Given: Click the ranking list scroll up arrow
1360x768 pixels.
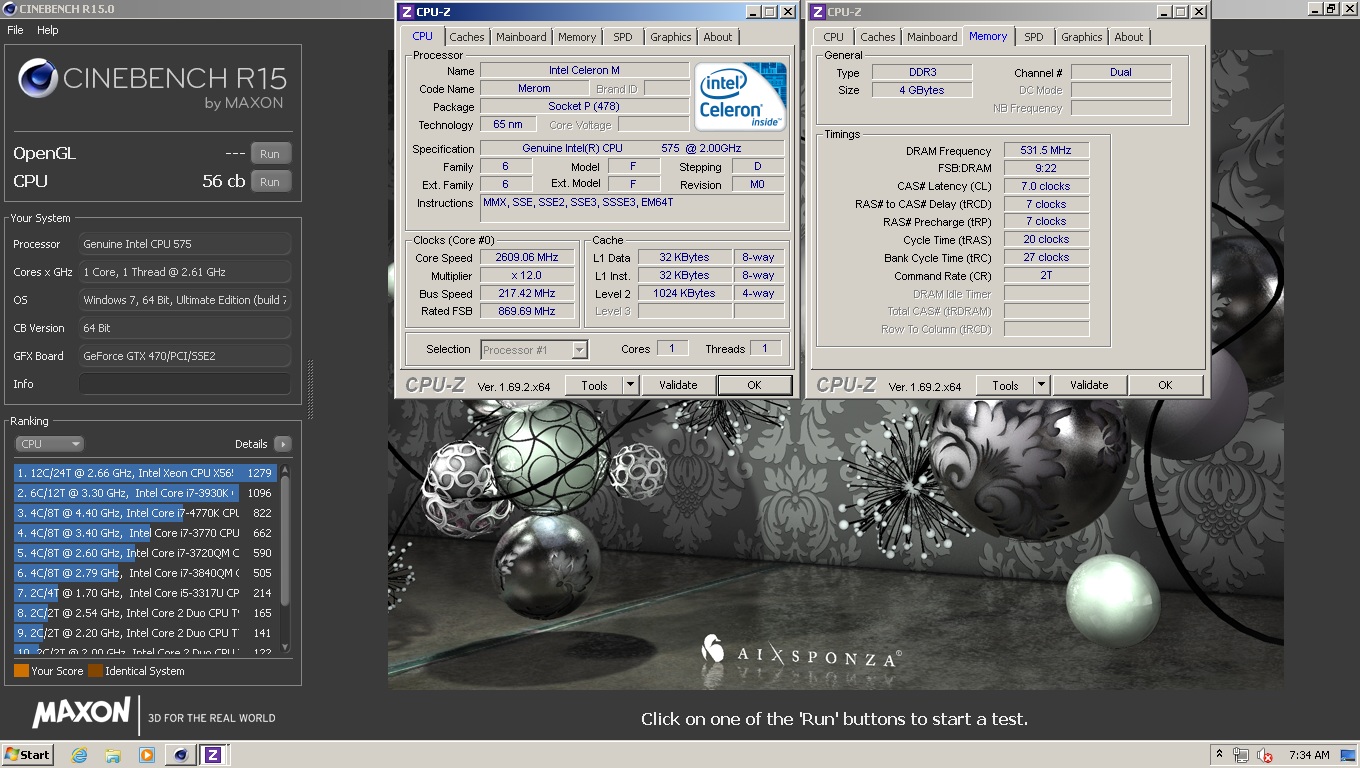Looking at the screenshot, I should click(285, 470).
